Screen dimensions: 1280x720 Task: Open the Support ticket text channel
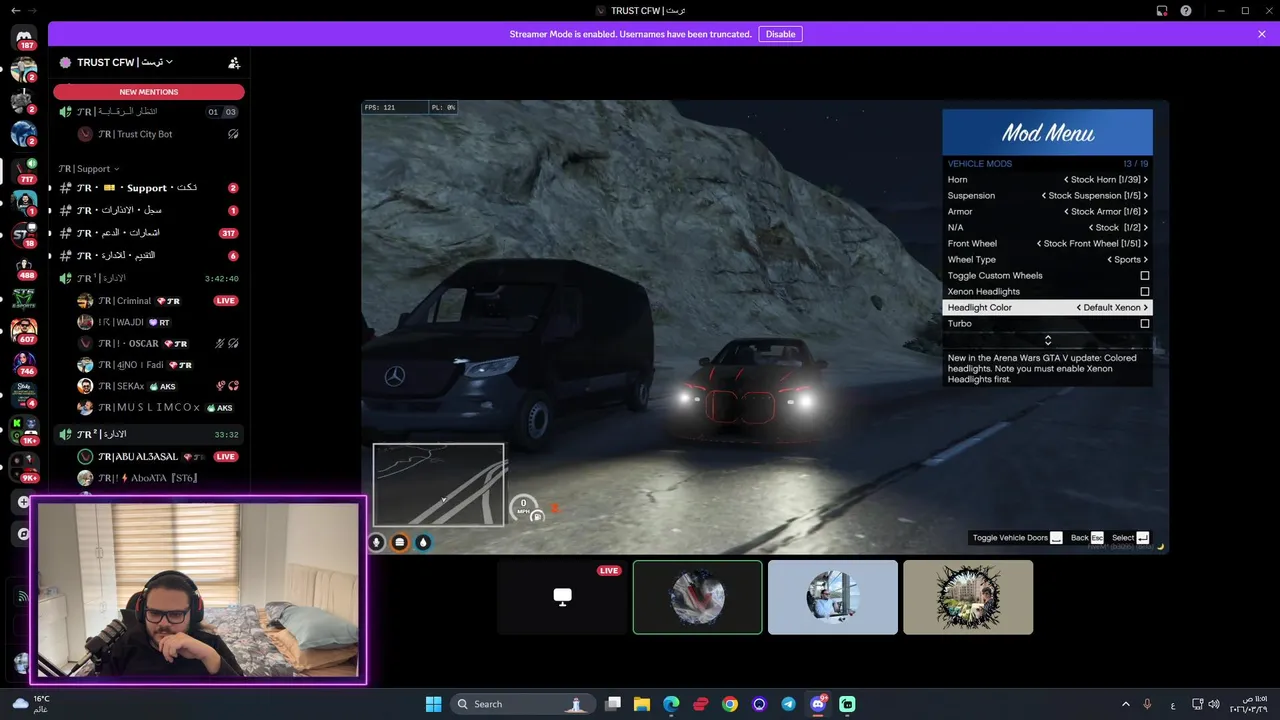click(x=148, y=188)
